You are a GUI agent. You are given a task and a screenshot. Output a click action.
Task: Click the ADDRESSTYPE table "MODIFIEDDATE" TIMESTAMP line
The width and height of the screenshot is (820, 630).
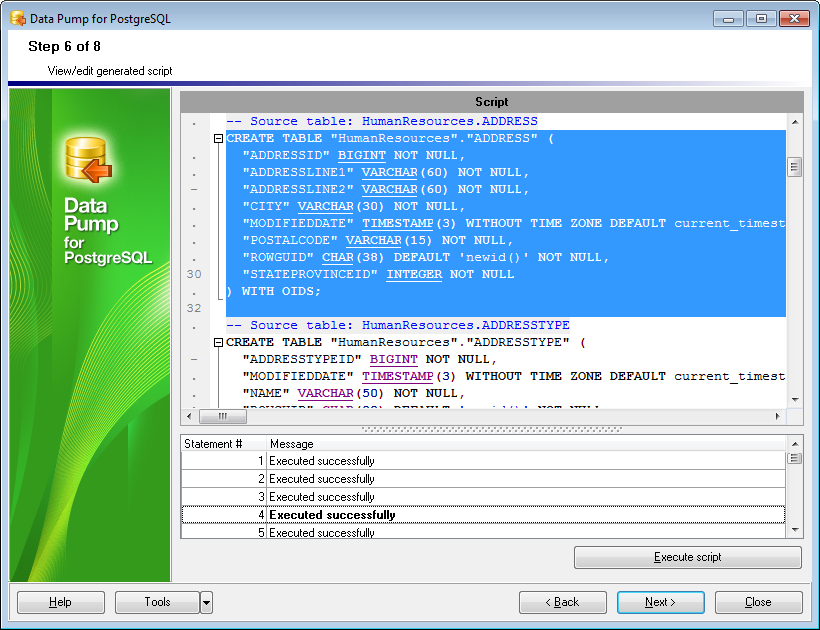pyautogui.click(x=514, y=376)
